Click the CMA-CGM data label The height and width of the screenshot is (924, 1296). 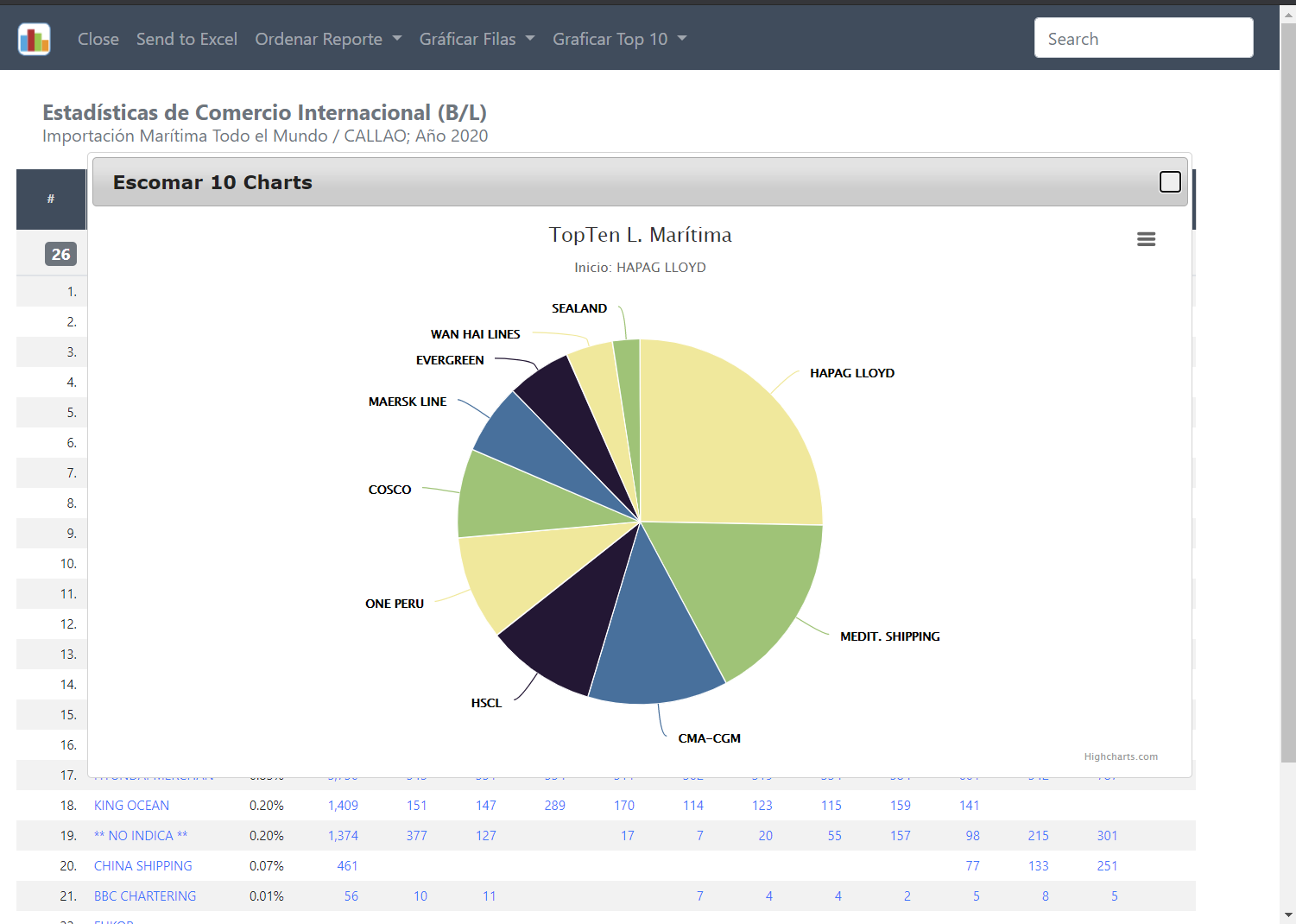710,738
